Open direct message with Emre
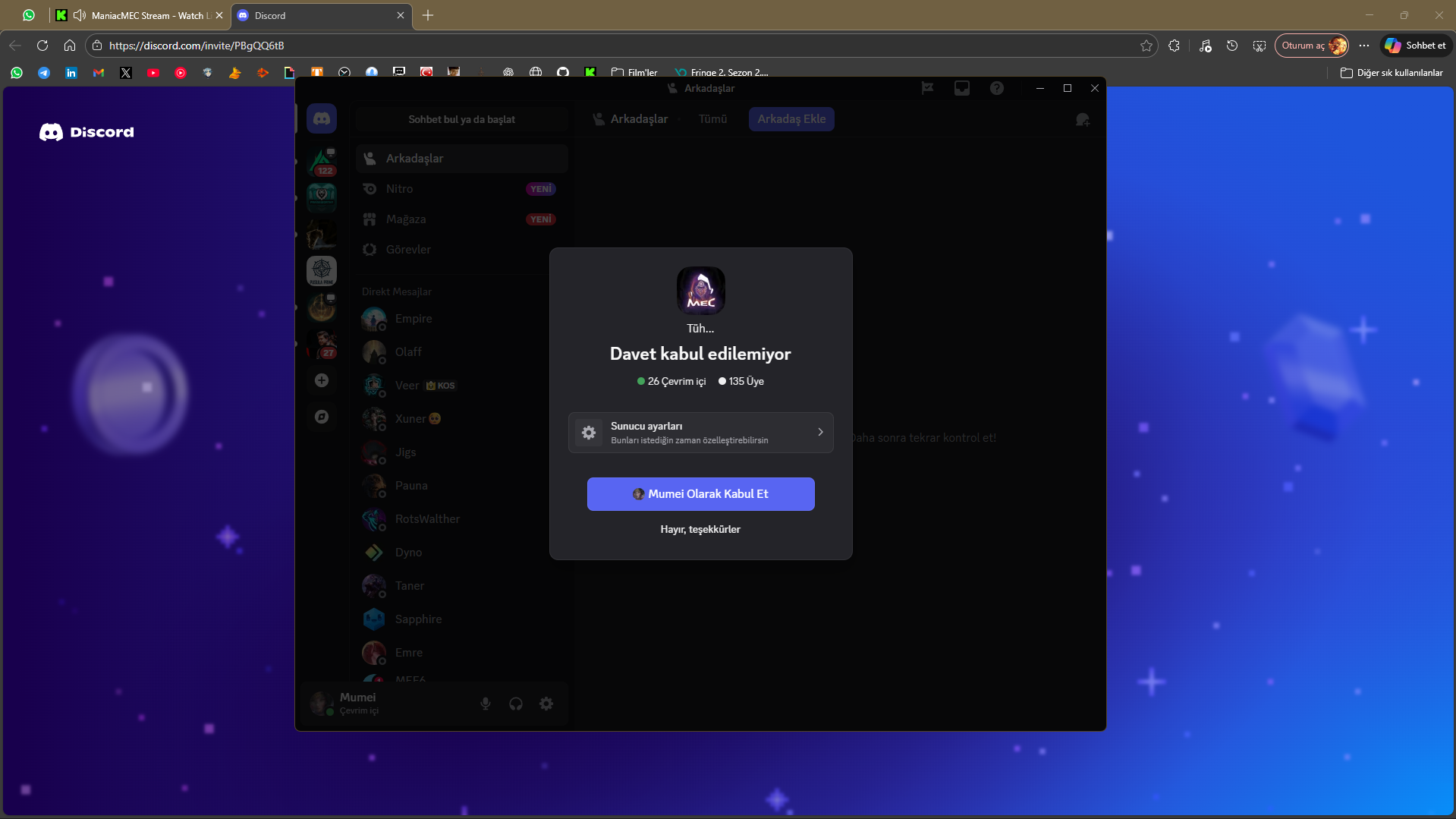 461,653
